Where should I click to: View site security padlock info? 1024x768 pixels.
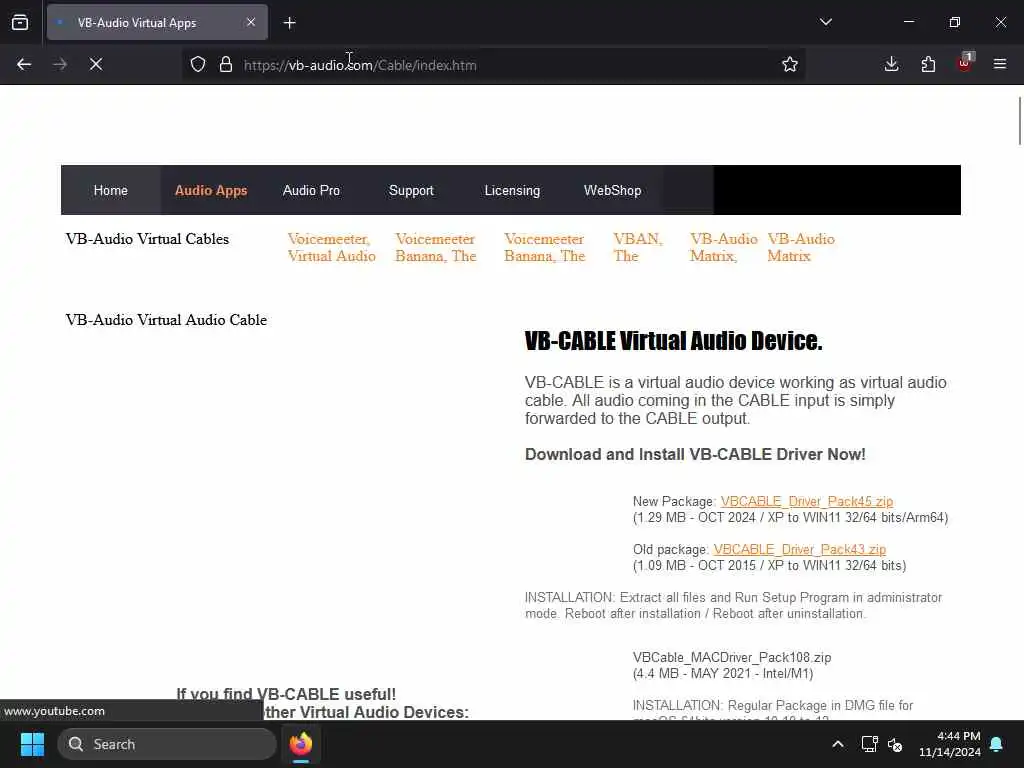click(226, 64)
